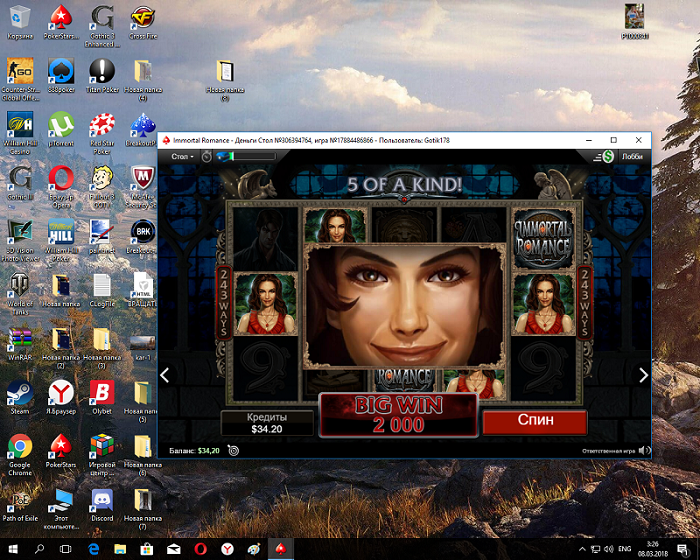Open Я.Браузер desktop shortcut
700x560 pixels.
tap(61, 397)
